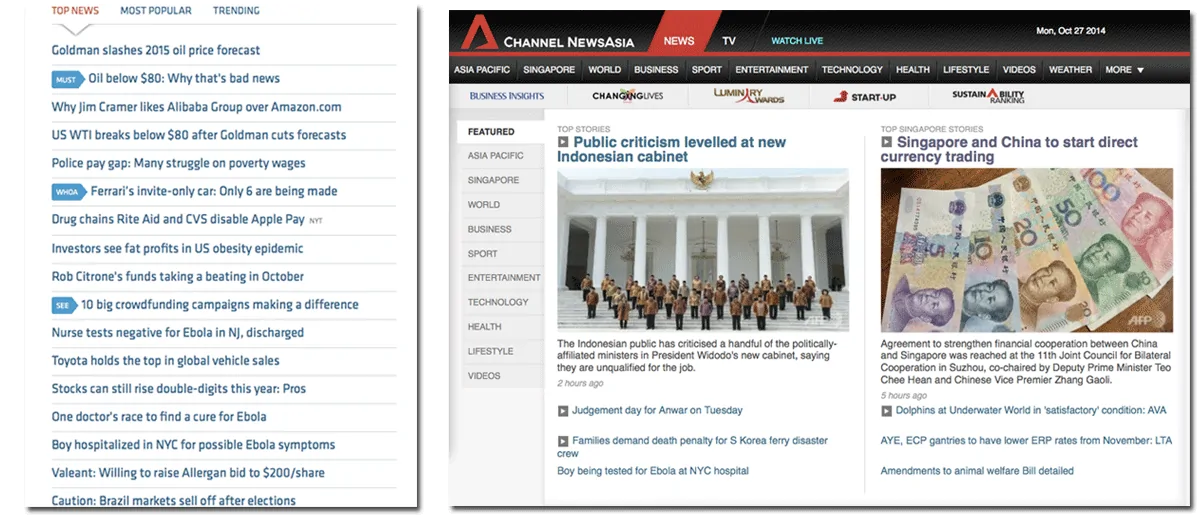Select SINGAPORE in side category list
This screenshot has width=1200, height=516.
501,181
